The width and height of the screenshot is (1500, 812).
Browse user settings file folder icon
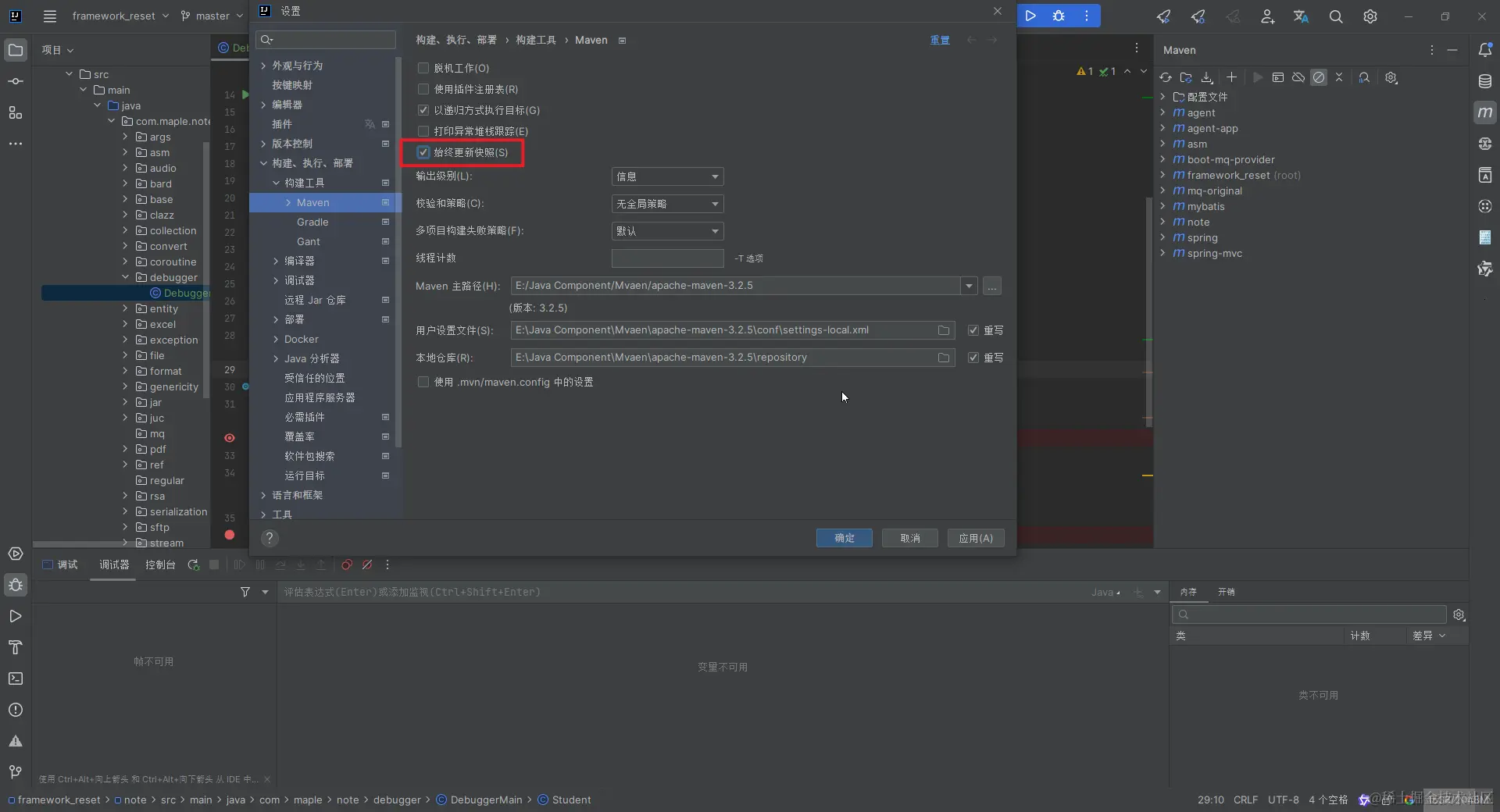[x=944, y=330]
